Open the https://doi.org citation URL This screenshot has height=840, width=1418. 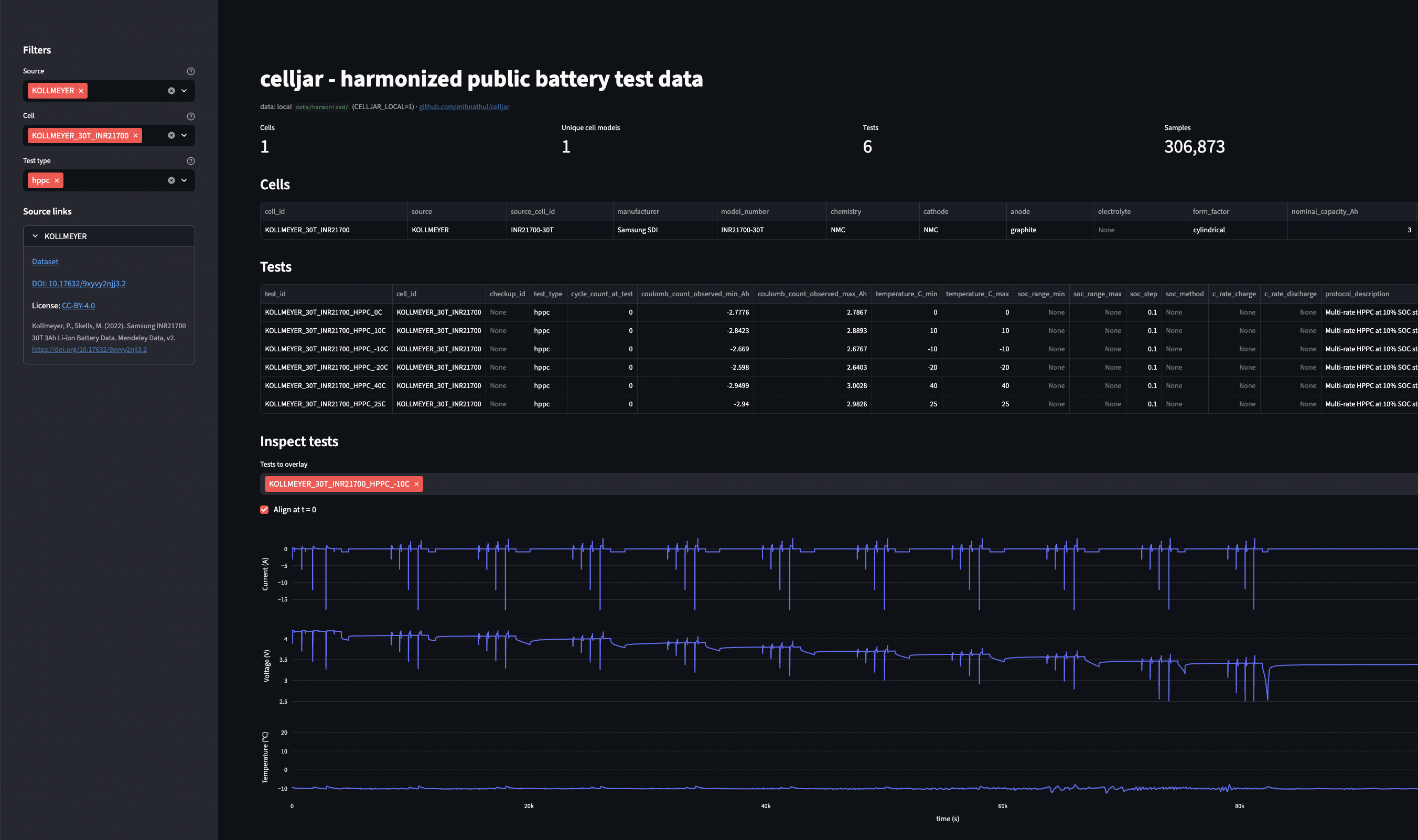coord(89,349)
